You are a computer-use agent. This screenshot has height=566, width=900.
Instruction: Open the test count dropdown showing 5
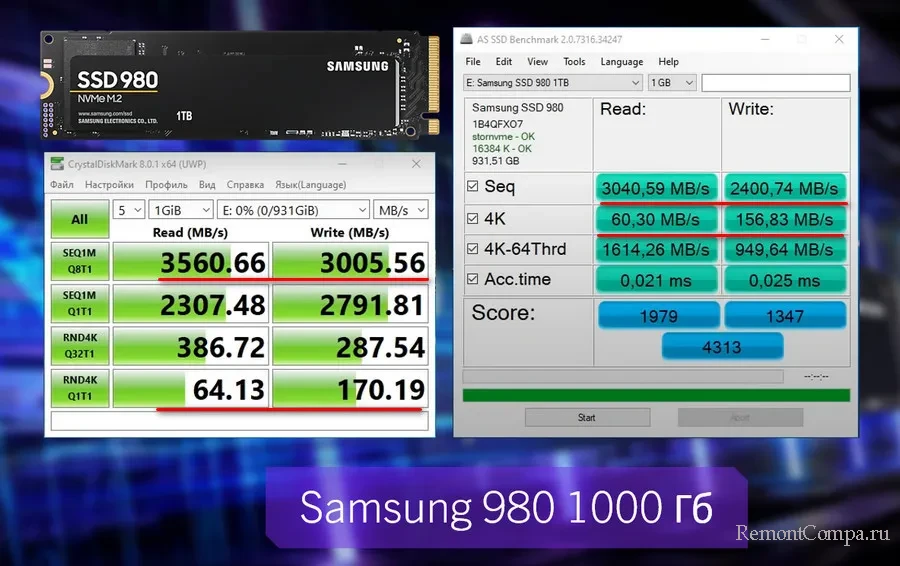(x=129, y=210)
